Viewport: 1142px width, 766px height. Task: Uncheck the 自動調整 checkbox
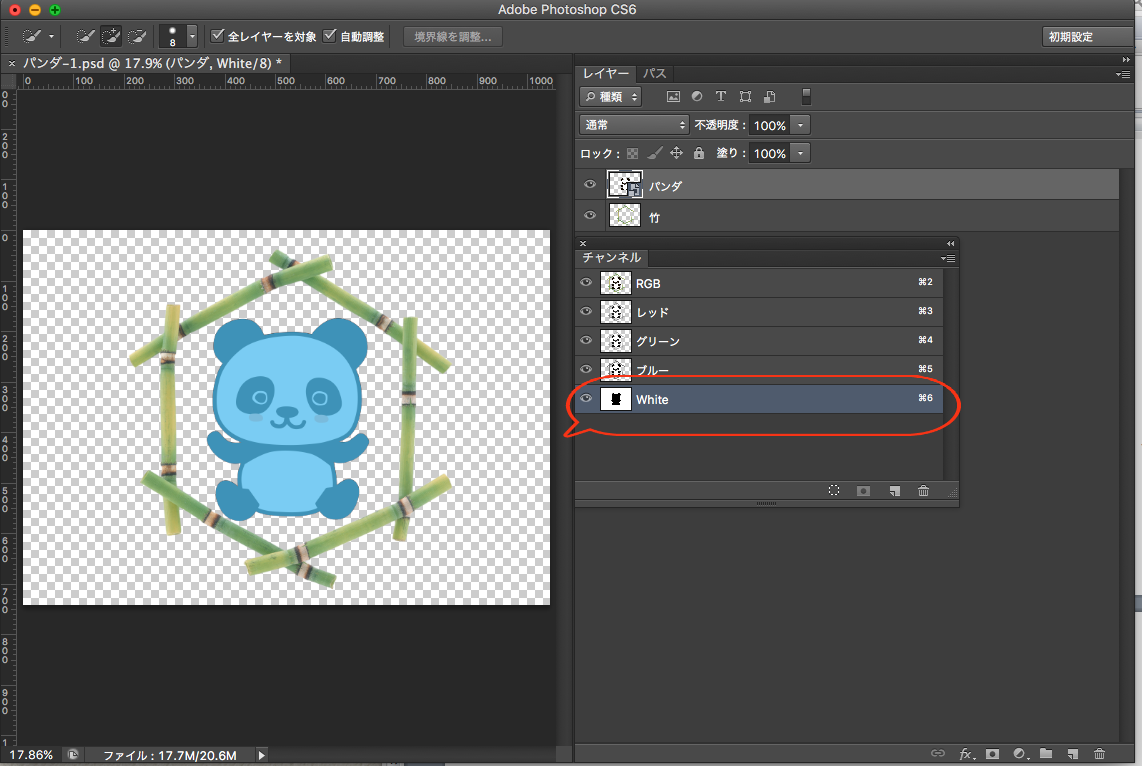point(330,37)
